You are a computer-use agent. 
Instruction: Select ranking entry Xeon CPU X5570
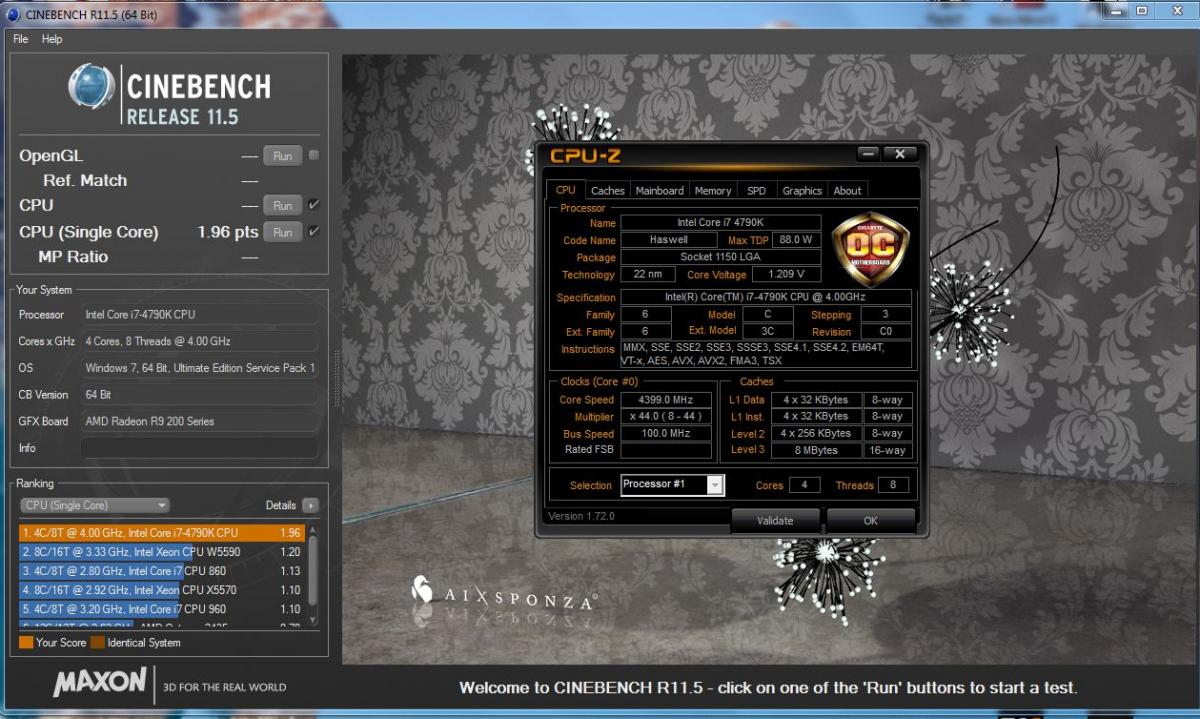point(161,590)
